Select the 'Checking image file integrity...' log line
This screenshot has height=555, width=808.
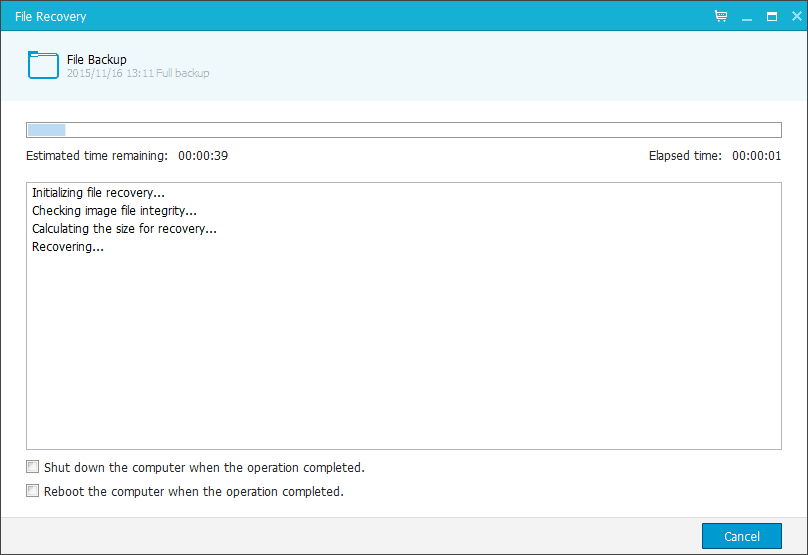tap(114, 211)
